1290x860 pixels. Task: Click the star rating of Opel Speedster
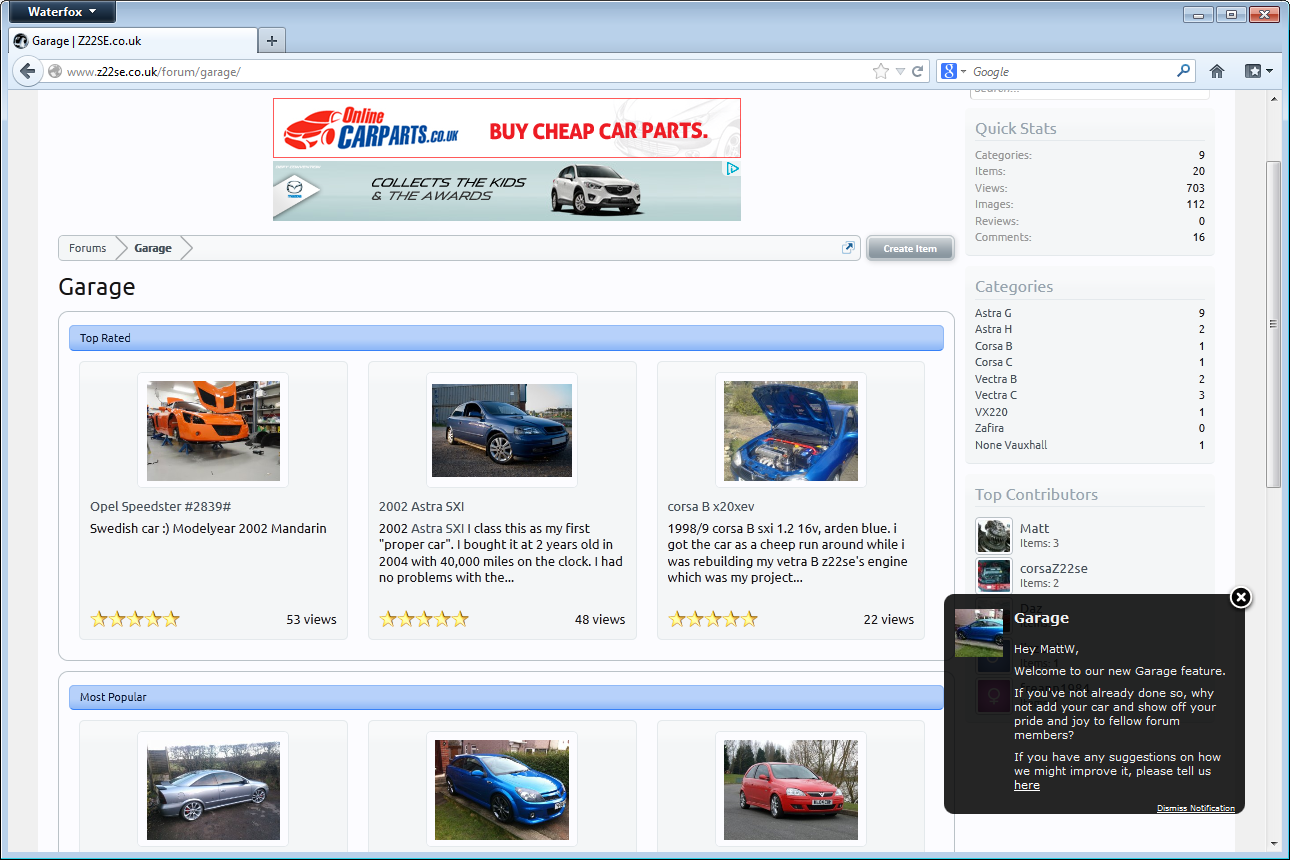click(x=135, y=619)
